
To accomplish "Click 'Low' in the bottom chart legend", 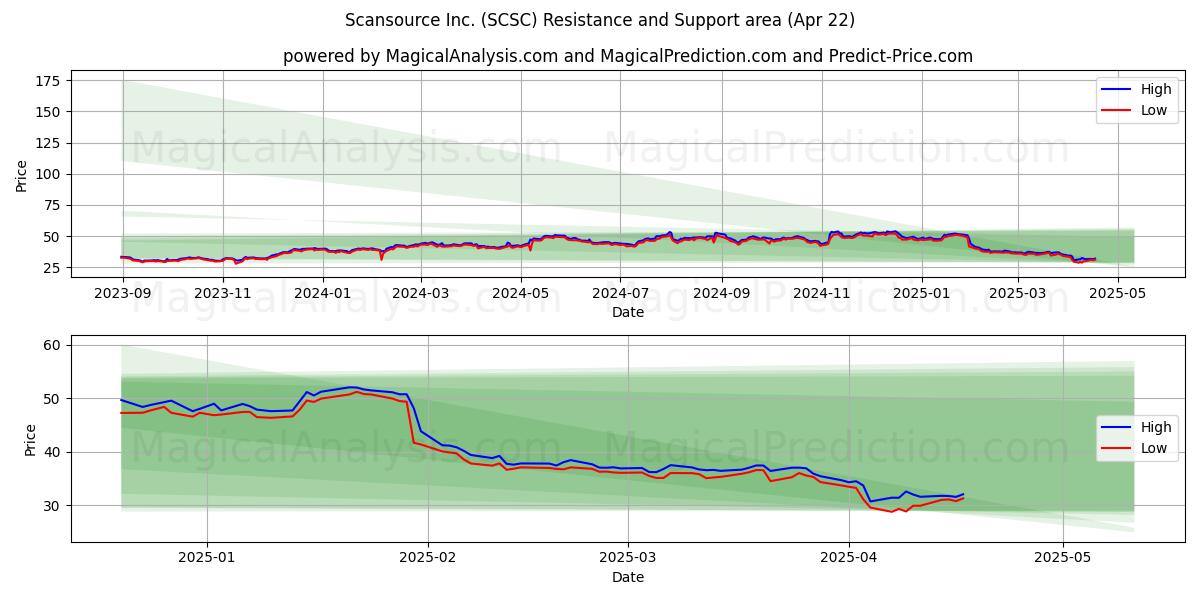I will (x=1154, y=448).
